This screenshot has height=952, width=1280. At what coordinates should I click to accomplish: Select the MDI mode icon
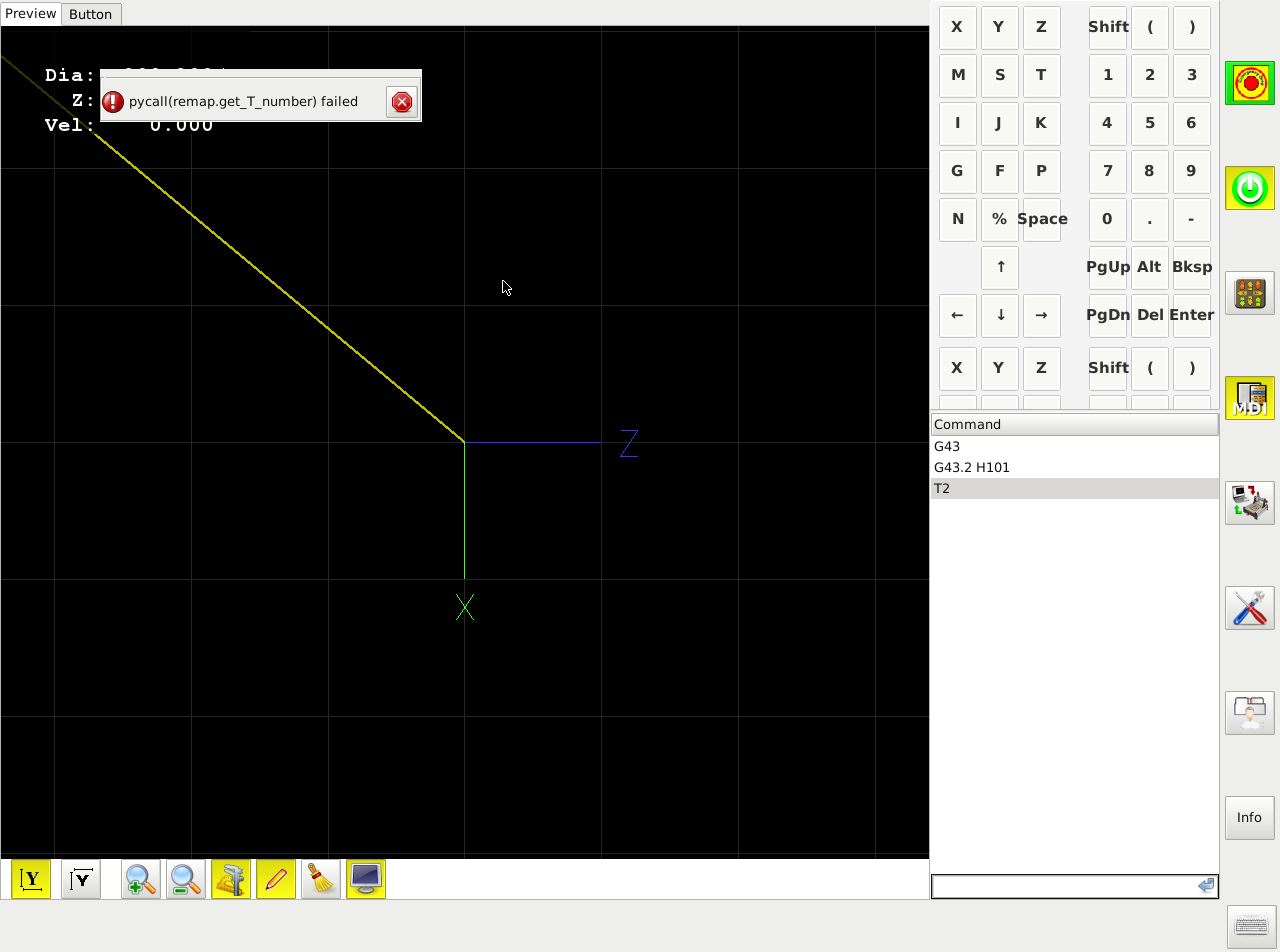click(x=1249, y=398)
